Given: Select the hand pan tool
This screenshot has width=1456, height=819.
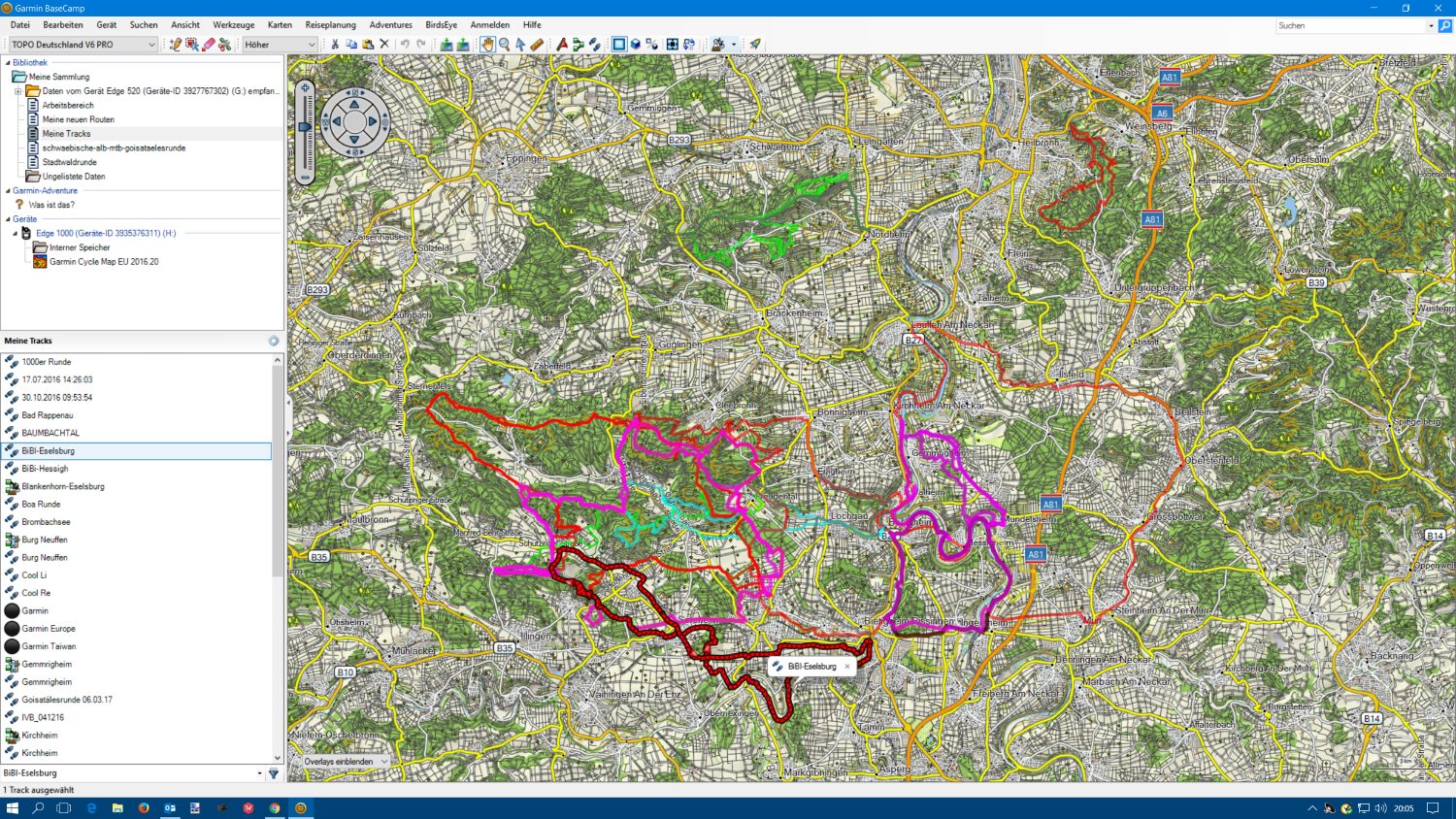Looking at the screenshot, I should click(x=487, y=45).
